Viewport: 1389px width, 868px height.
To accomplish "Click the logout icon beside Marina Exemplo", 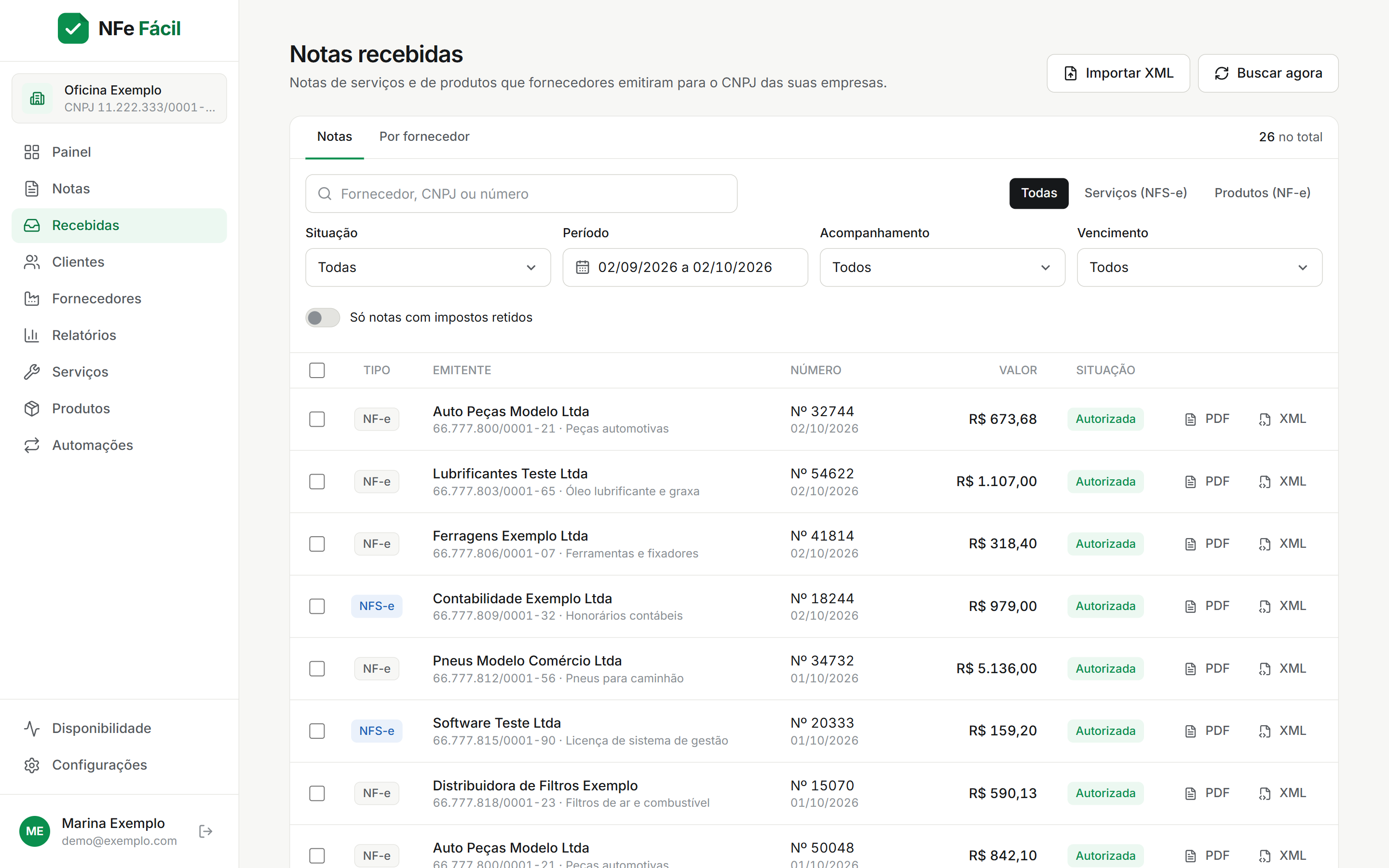I will [205, 831].
